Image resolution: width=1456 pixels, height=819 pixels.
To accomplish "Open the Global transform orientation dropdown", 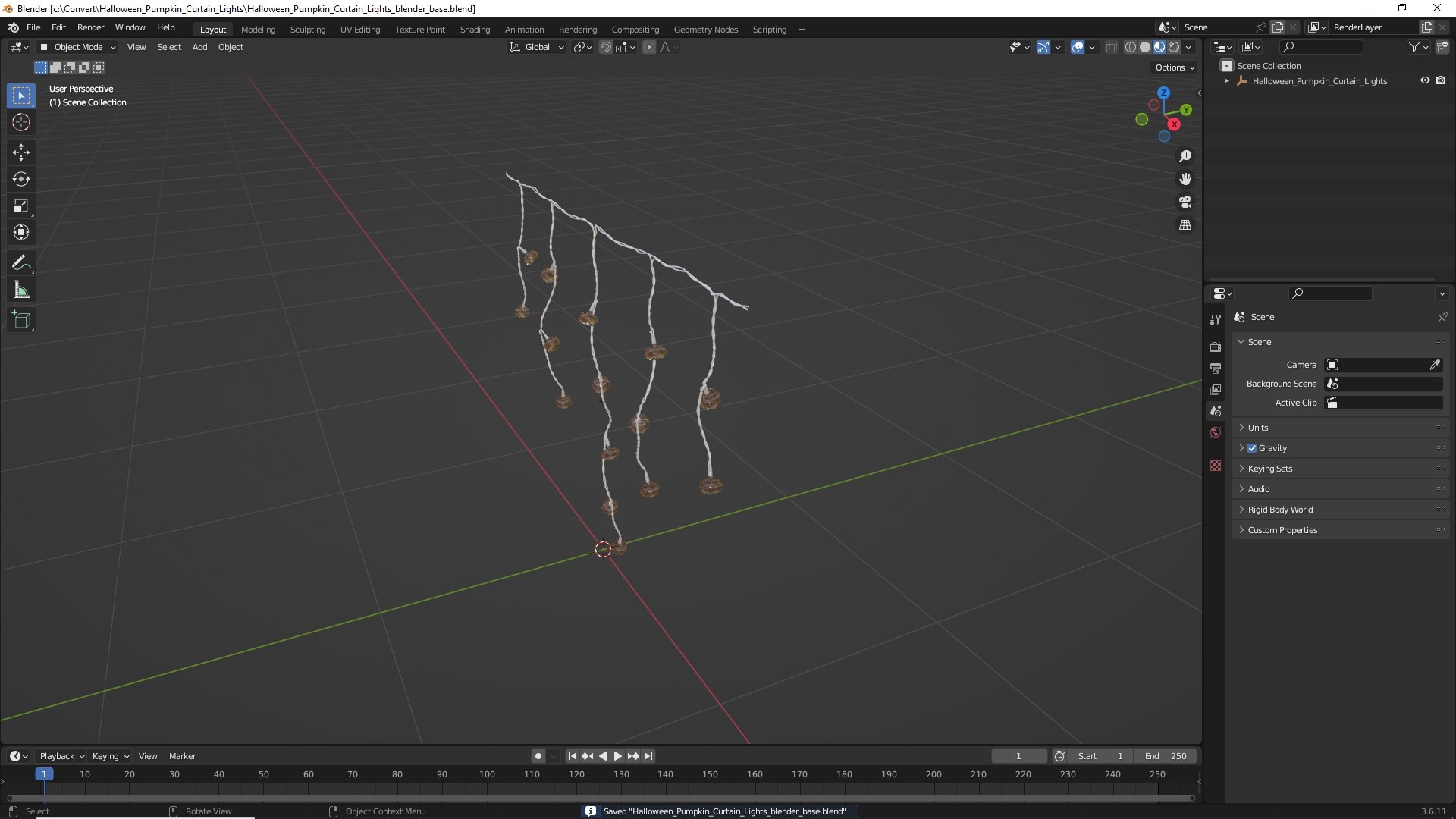I will (536, 47).
